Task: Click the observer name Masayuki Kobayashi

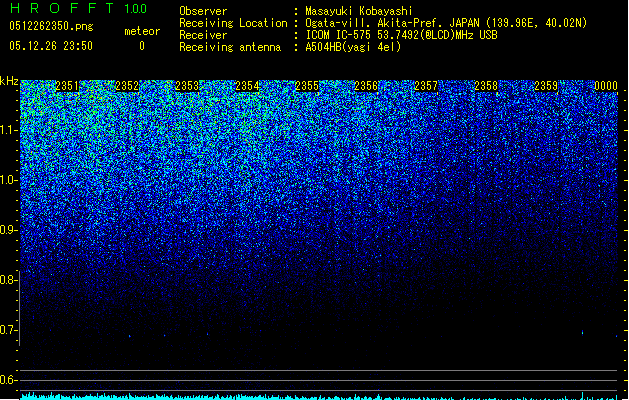Action: tap(359, 11)
